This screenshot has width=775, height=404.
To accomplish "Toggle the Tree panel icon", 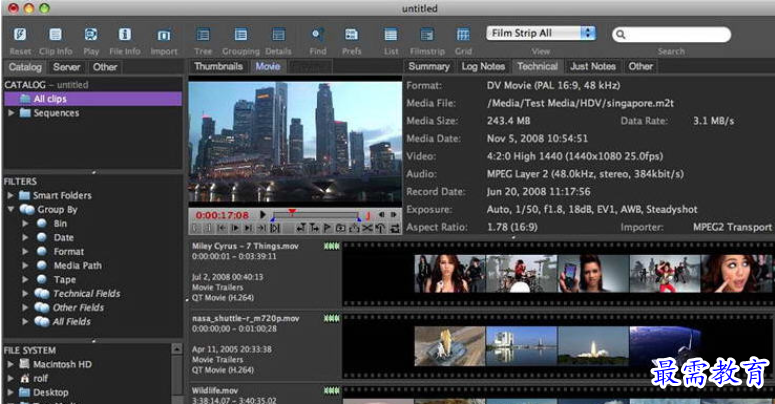I will [x=203, y=35].
